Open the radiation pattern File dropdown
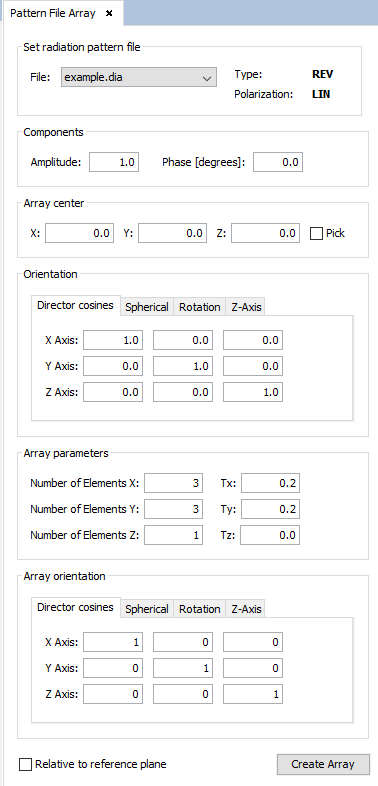378x786 pixels. pos(139,78)
